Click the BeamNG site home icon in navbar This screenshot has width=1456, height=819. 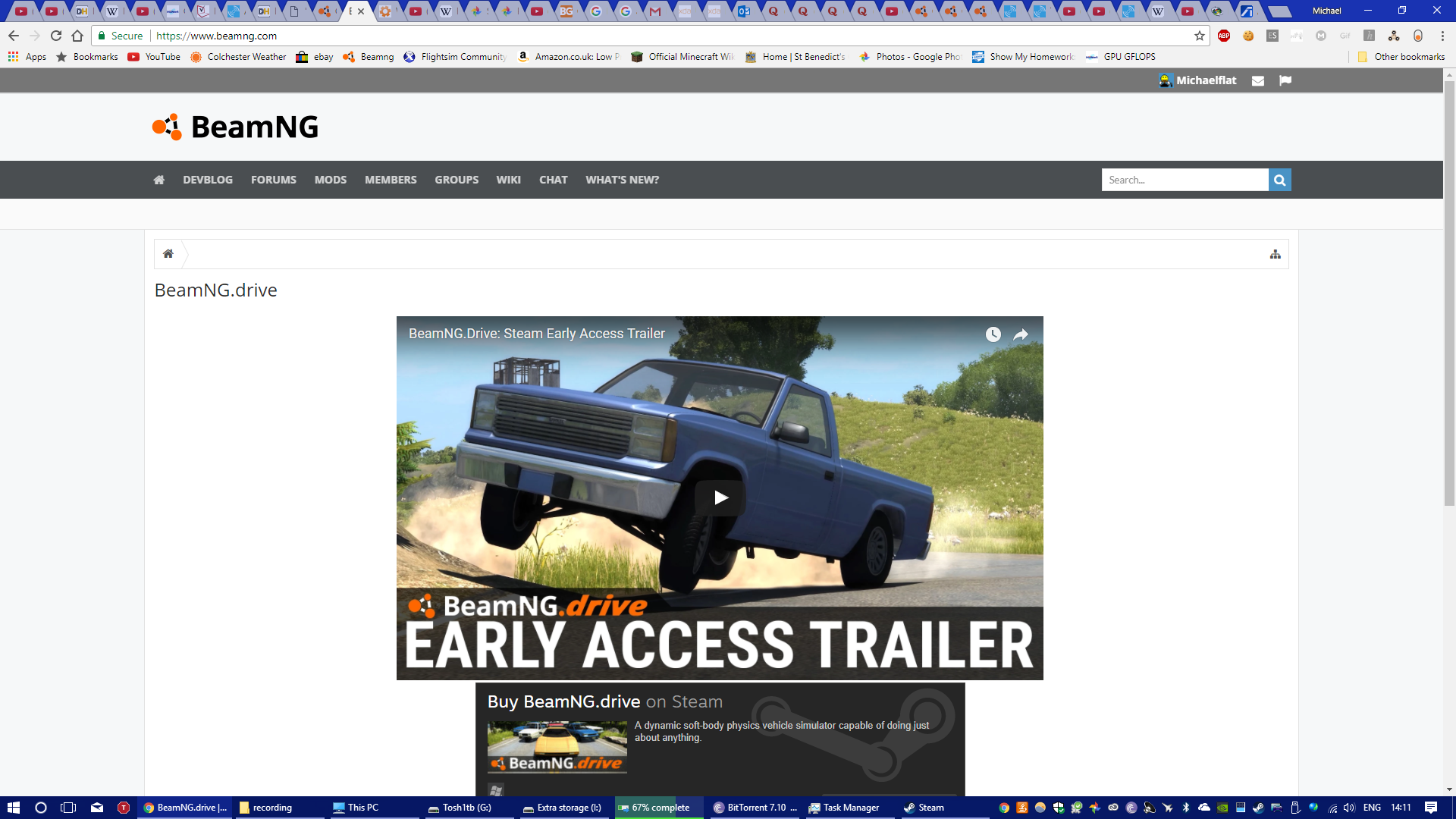point(159,180)
